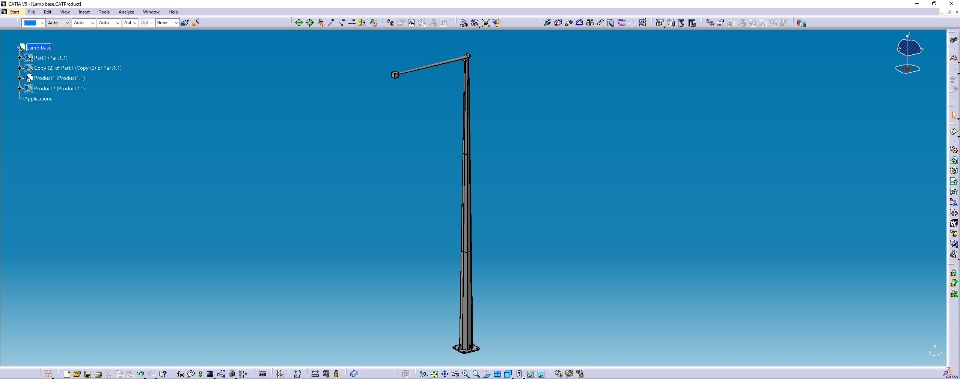
Task: Expand the Product1 tree node
Action: 20,78
